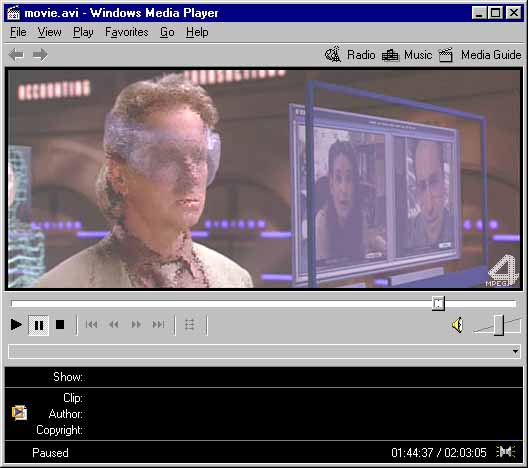528x468 pixels.
Task: Click the stereo sound status icon
Action: [506, 452]
